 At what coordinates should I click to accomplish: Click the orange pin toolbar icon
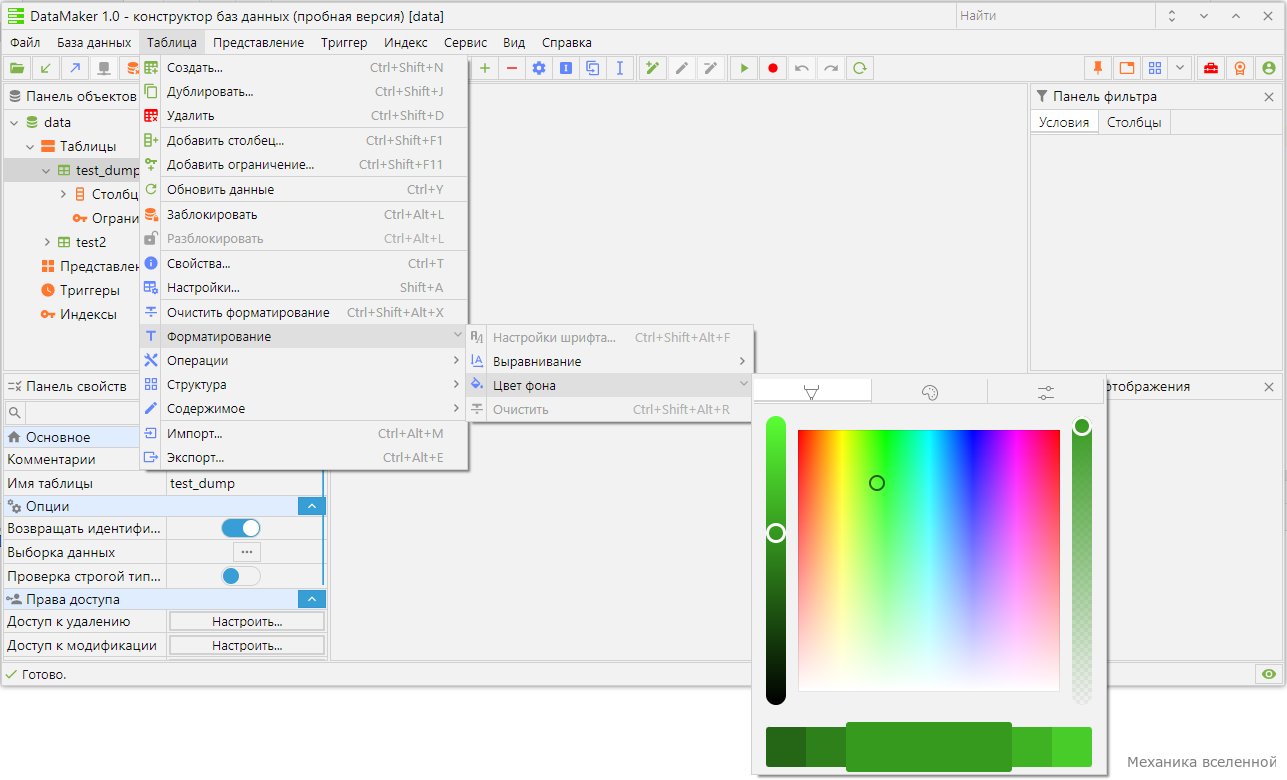1098,68
